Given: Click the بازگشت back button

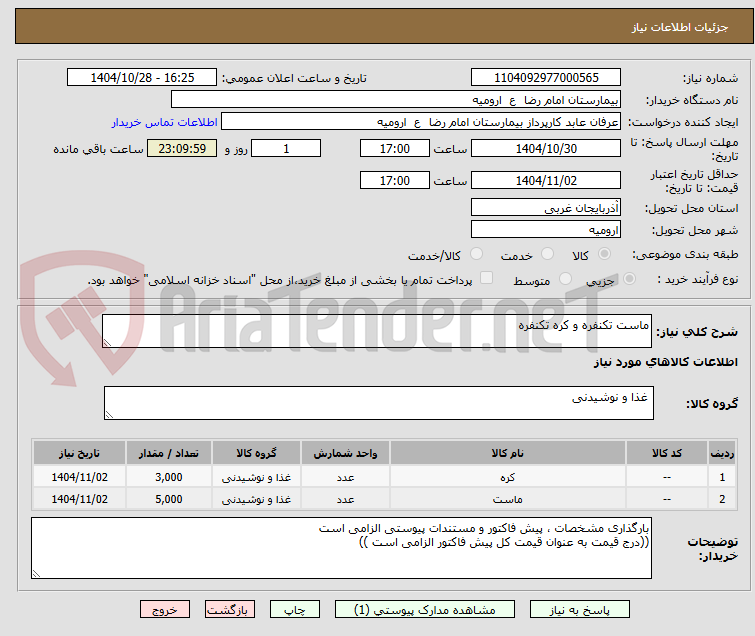Looking at the screenshot, I should click(x=229, y=610).
